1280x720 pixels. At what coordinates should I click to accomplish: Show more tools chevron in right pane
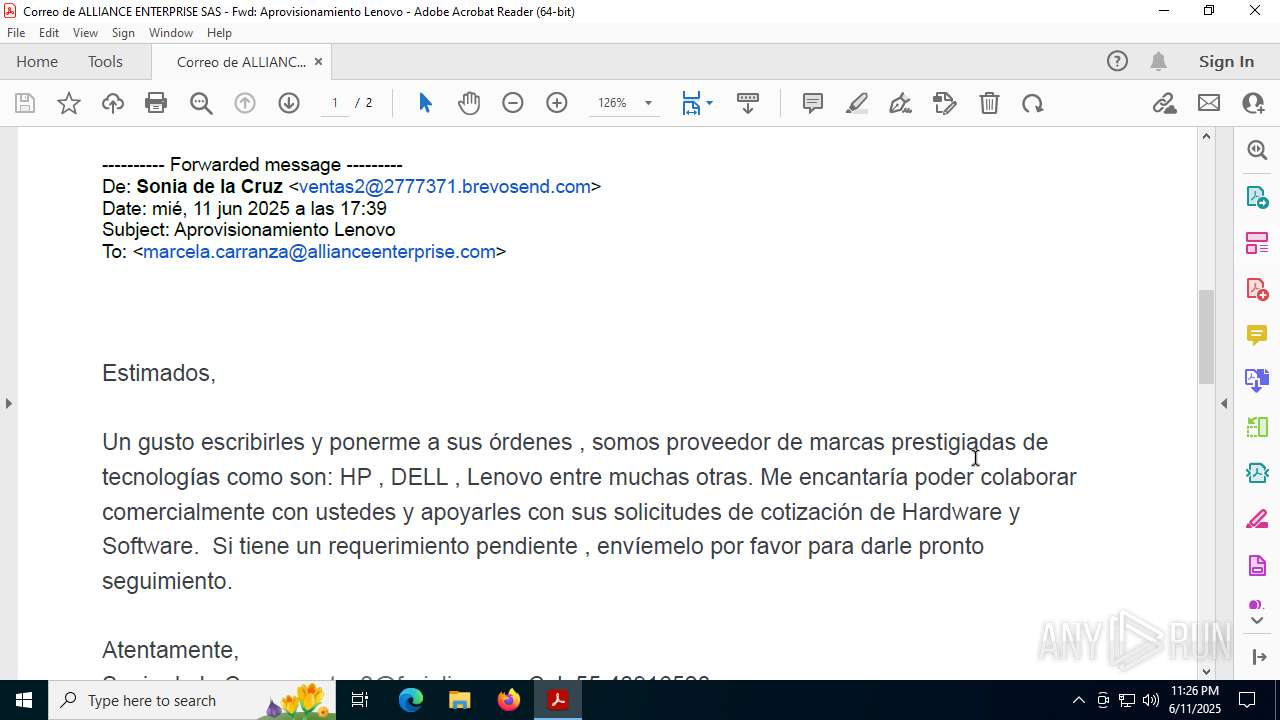point(1257,621)
